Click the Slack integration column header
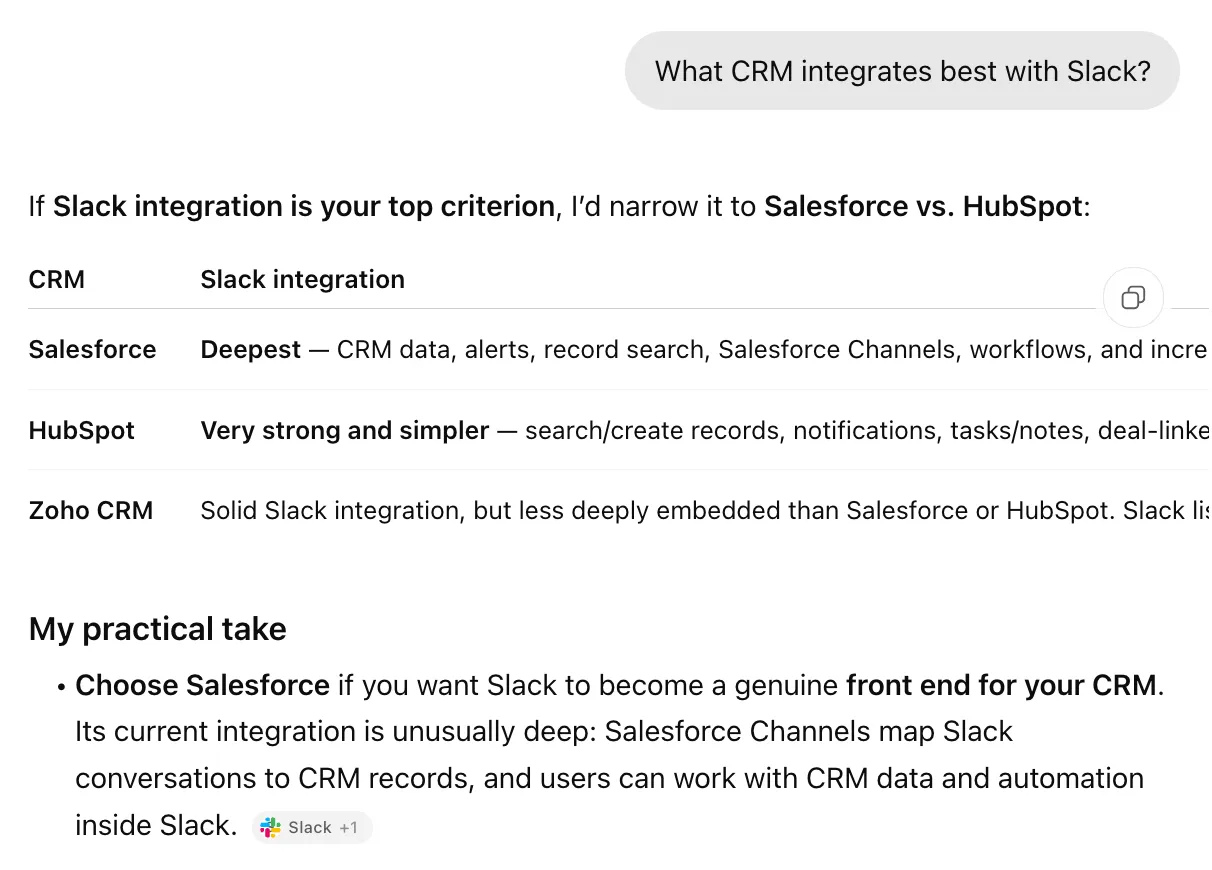 [x=302, y=280]
